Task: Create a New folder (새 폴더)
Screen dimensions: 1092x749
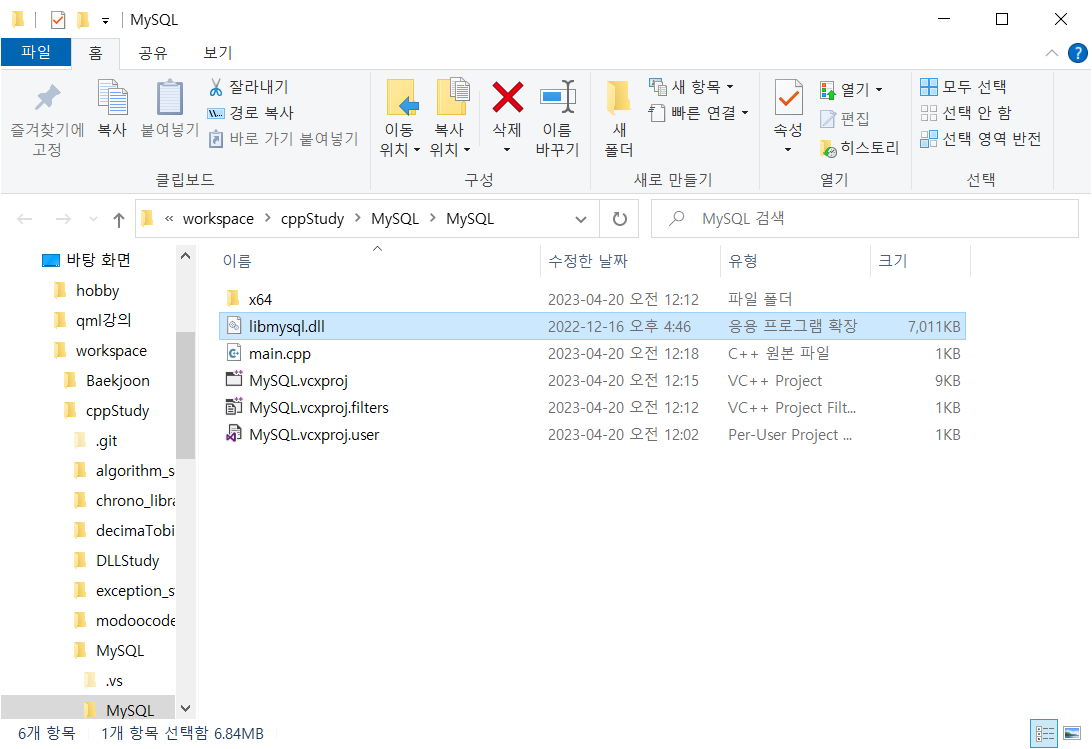Action: tap(619, 117)
